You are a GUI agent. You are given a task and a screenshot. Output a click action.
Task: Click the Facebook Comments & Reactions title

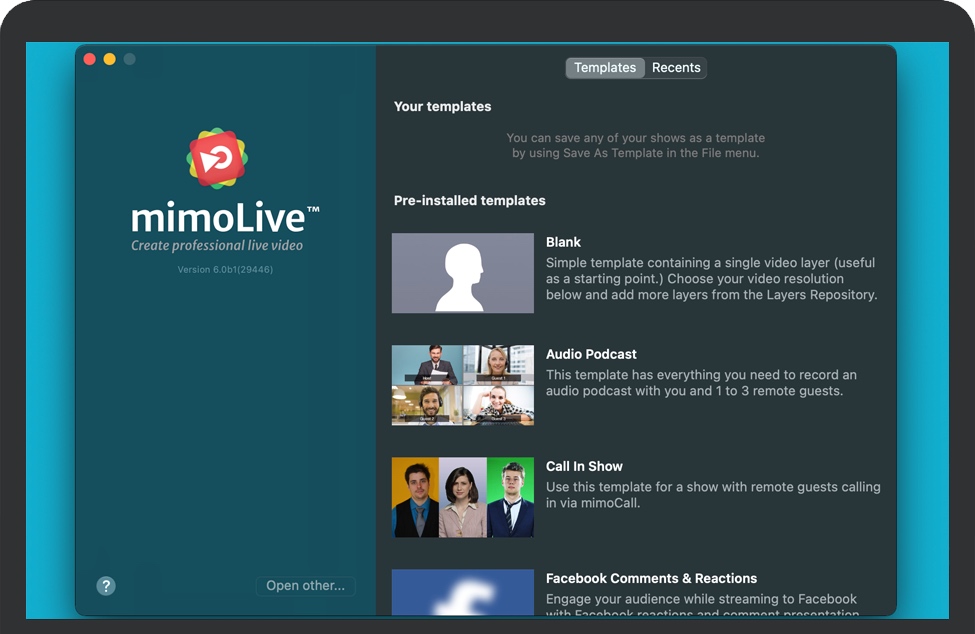(x=652, y=579)
